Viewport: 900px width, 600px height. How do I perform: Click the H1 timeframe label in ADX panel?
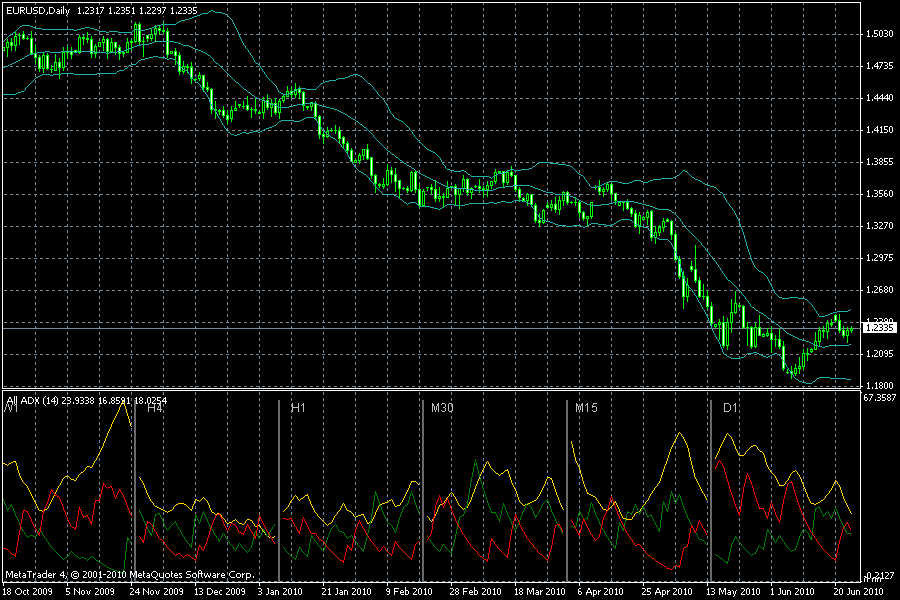[x=298, y=408]
